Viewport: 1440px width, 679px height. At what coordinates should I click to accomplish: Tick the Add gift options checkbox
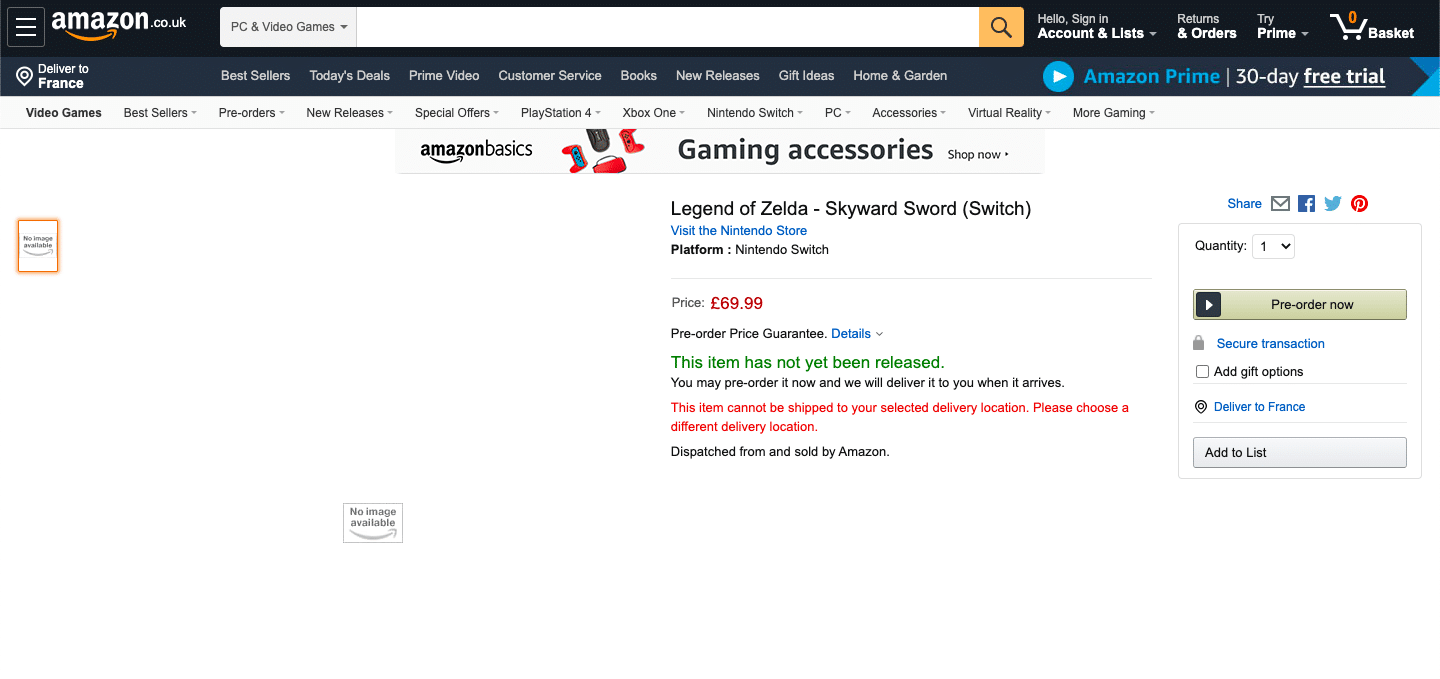pyautogui.click(x=1203, y=372)
